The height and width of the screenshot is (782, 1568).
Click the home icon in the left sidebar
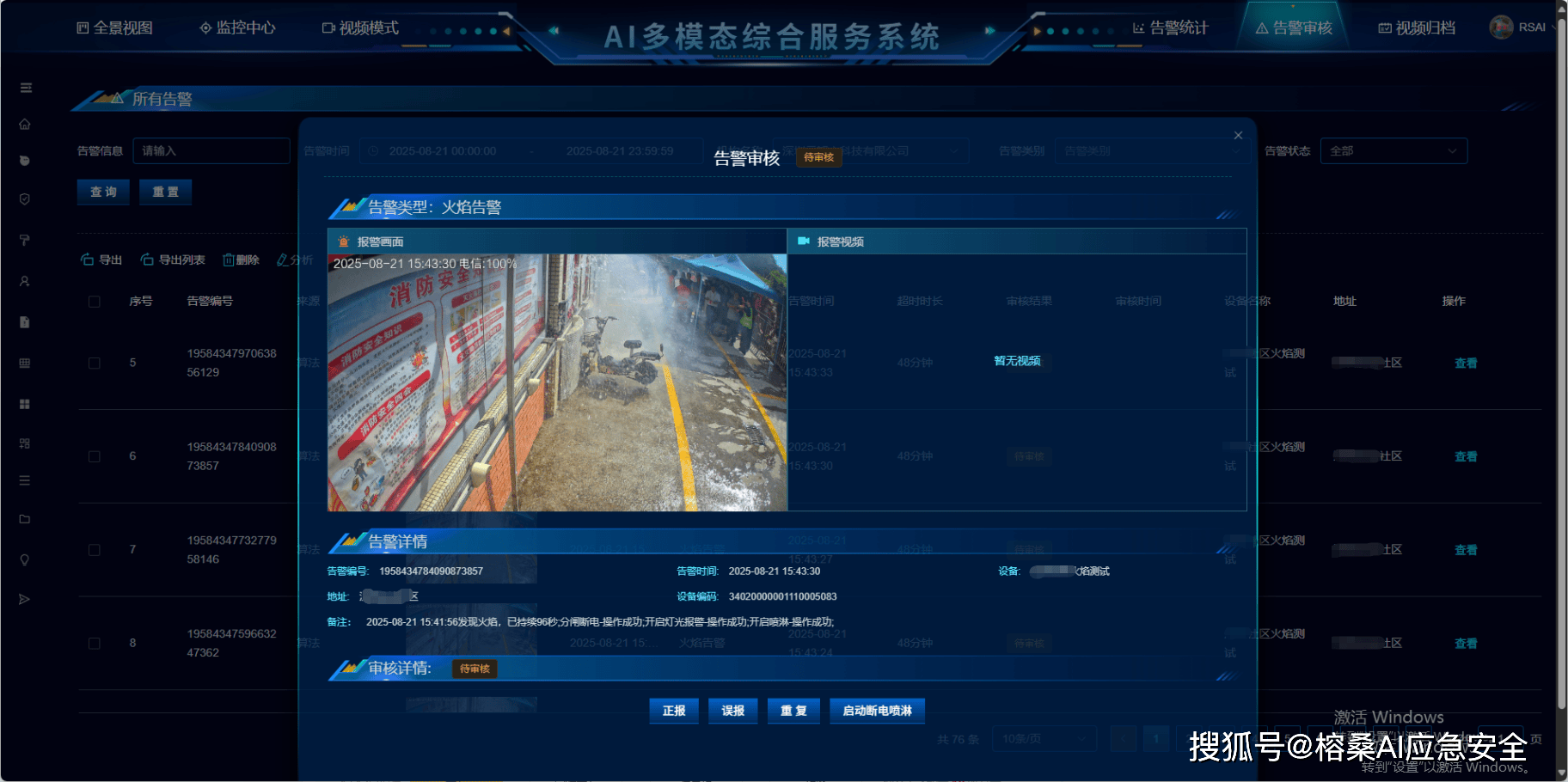(25, 125)
